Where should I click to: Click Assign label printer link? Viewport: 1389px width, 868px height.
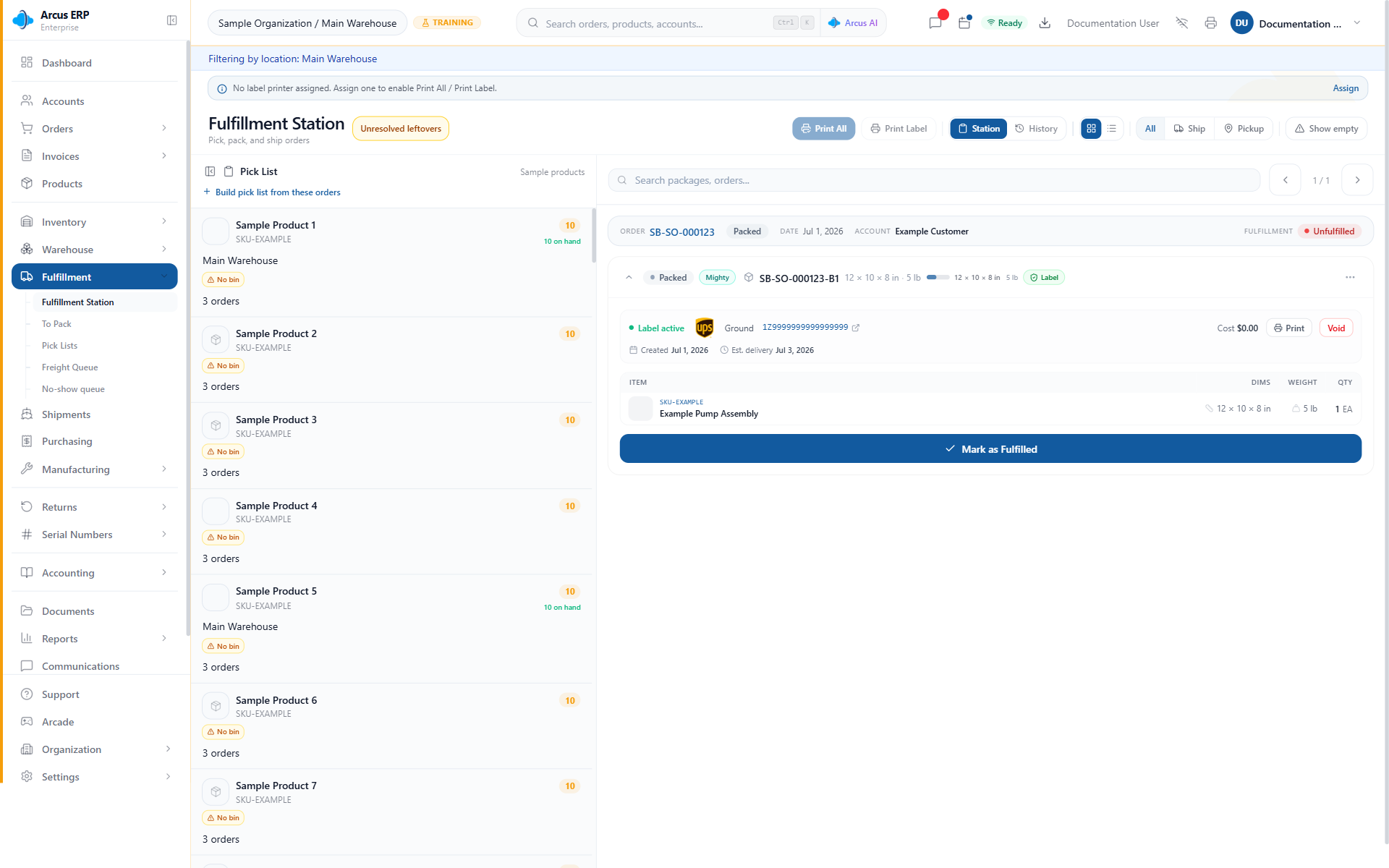[1346, 88]
